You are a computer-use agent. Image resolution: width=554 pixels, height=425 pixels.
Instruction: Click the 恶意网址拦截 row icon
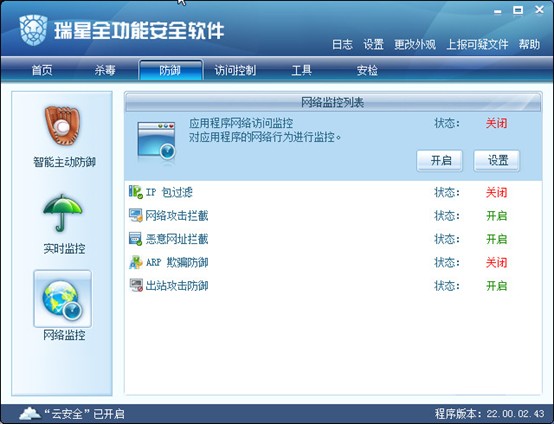tap(136, 239)
